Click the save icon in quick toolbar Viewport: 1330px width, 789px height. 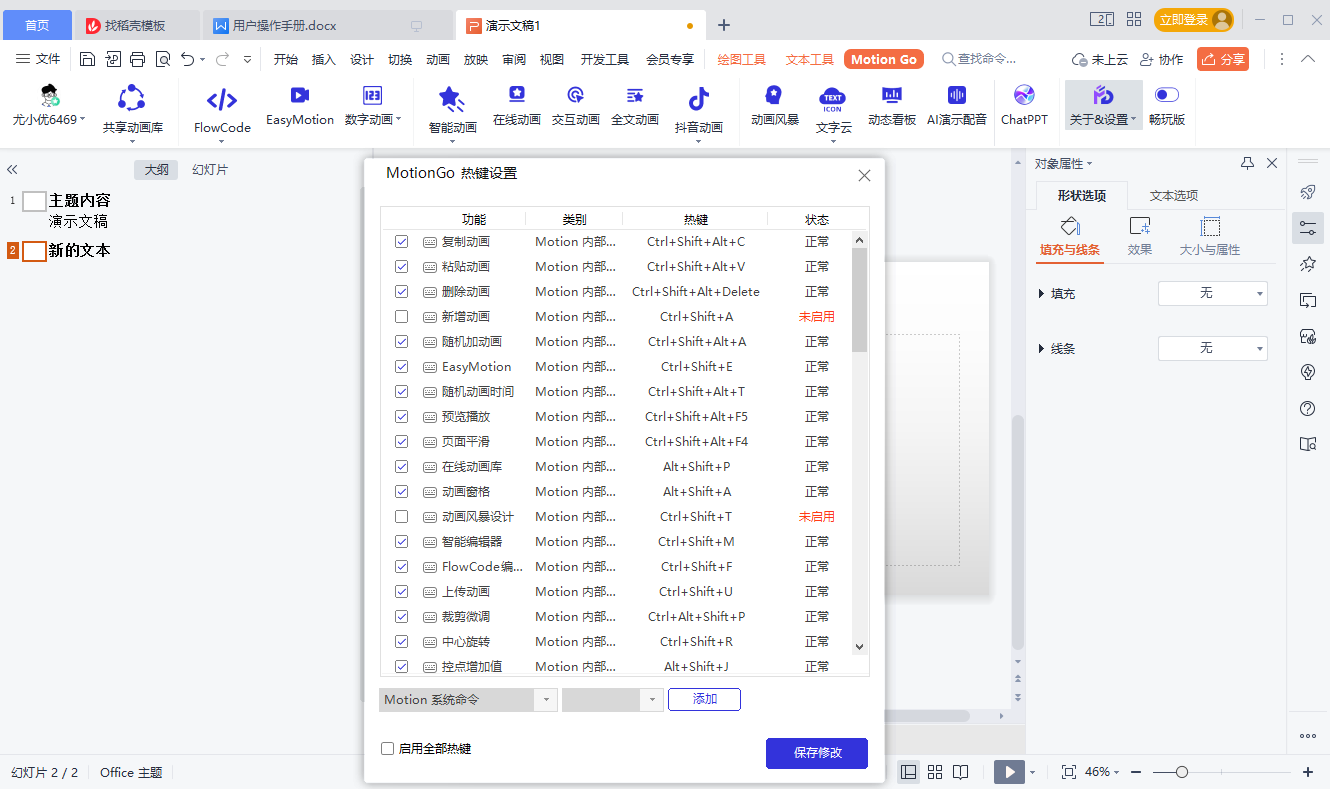(x=87, y=59)
